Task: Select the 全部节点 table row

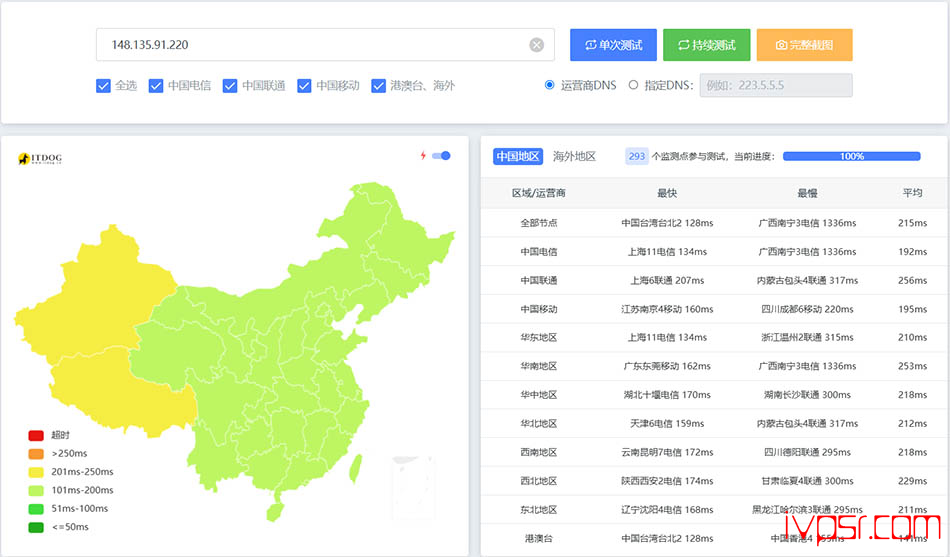Action: tap(714, 223)
